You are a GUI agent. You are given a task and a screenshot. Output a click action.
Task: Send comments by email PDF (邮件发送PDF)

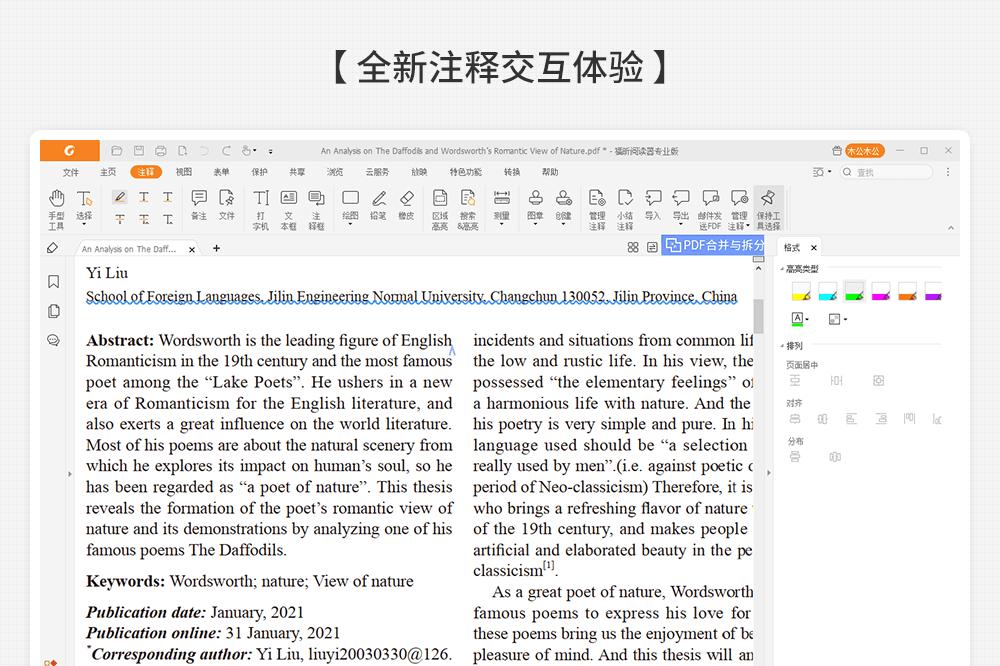point(710,209)
